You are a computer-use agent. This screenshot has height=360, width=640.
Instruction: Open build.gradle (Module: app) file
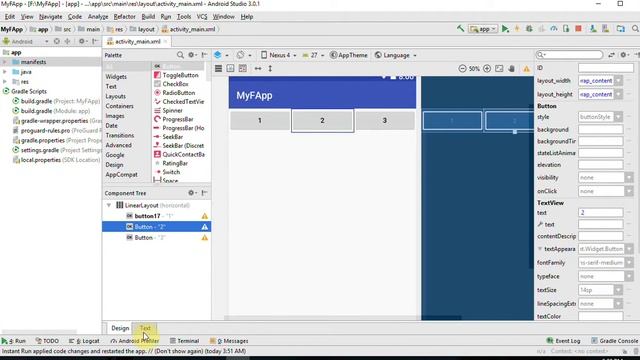(x=51, y=111)
